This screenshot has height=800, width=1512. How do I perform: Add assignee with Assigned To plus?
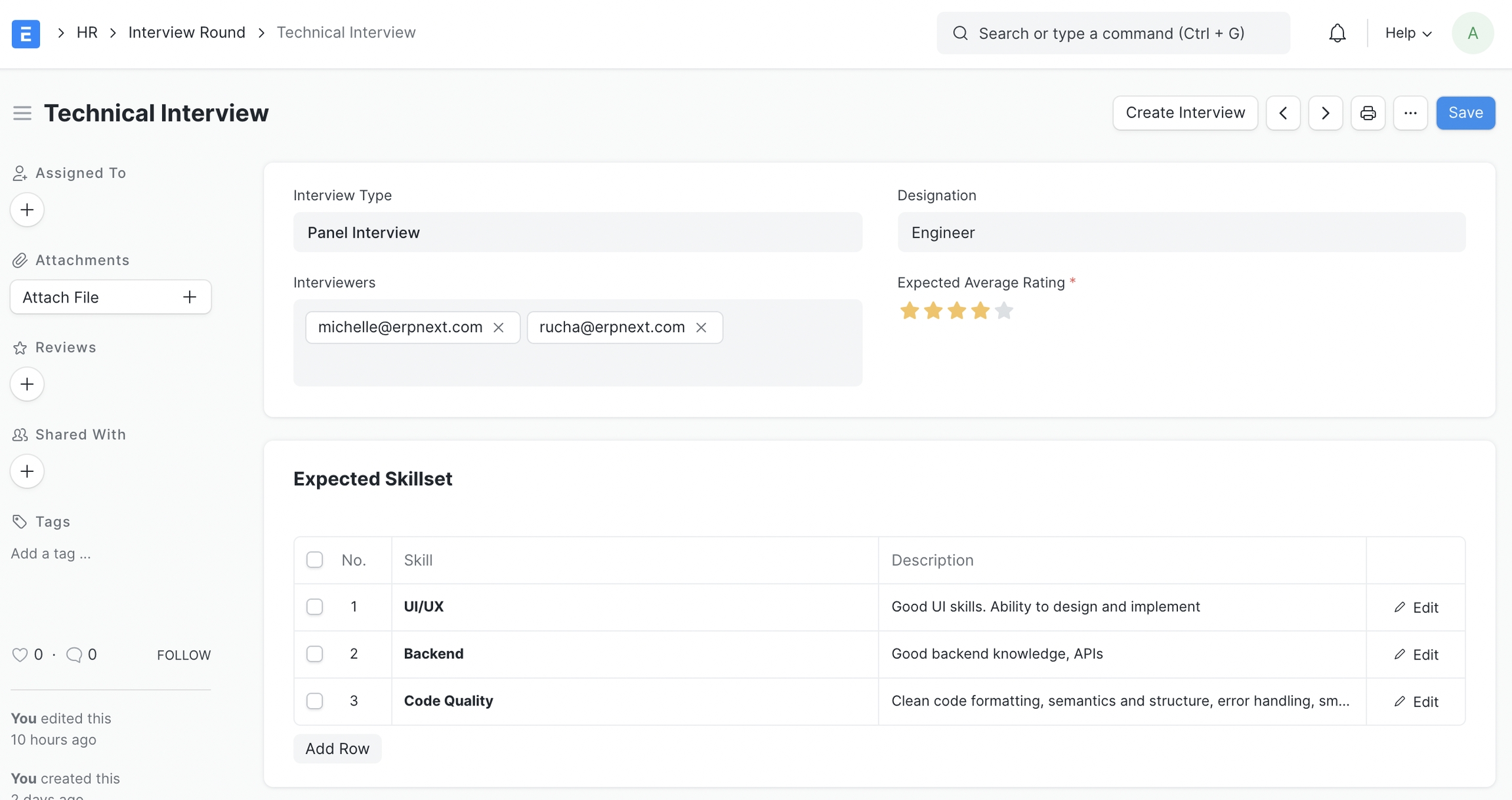tap(27, 210)
